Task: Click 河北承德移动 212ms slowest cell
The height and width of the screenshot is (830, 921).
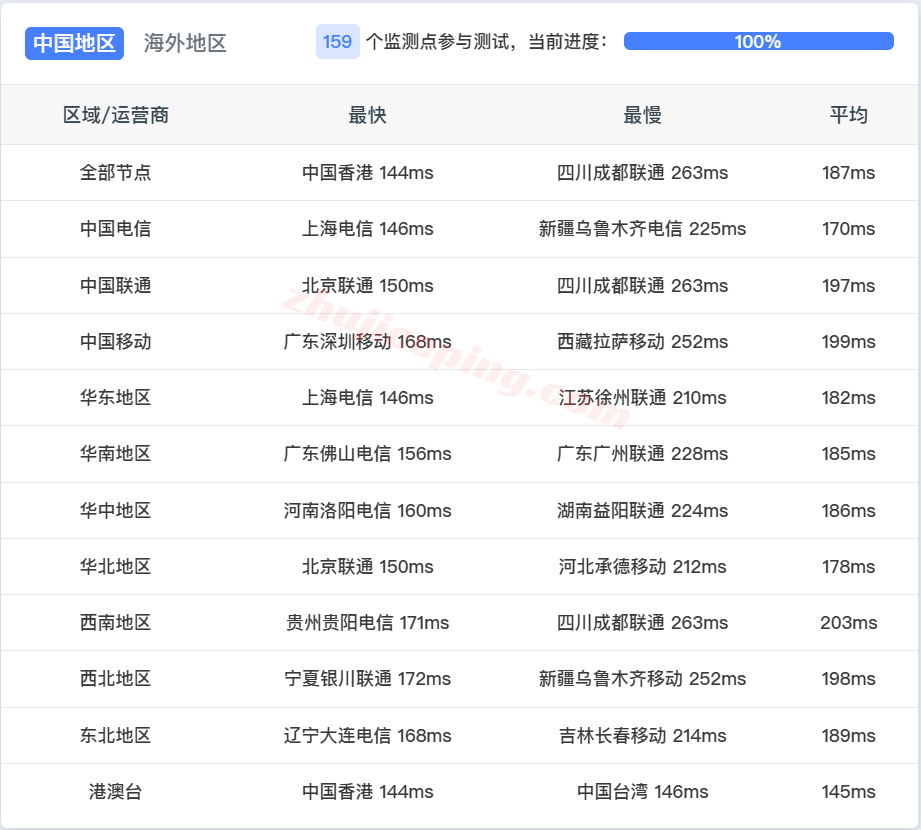Action: point(643,566)
